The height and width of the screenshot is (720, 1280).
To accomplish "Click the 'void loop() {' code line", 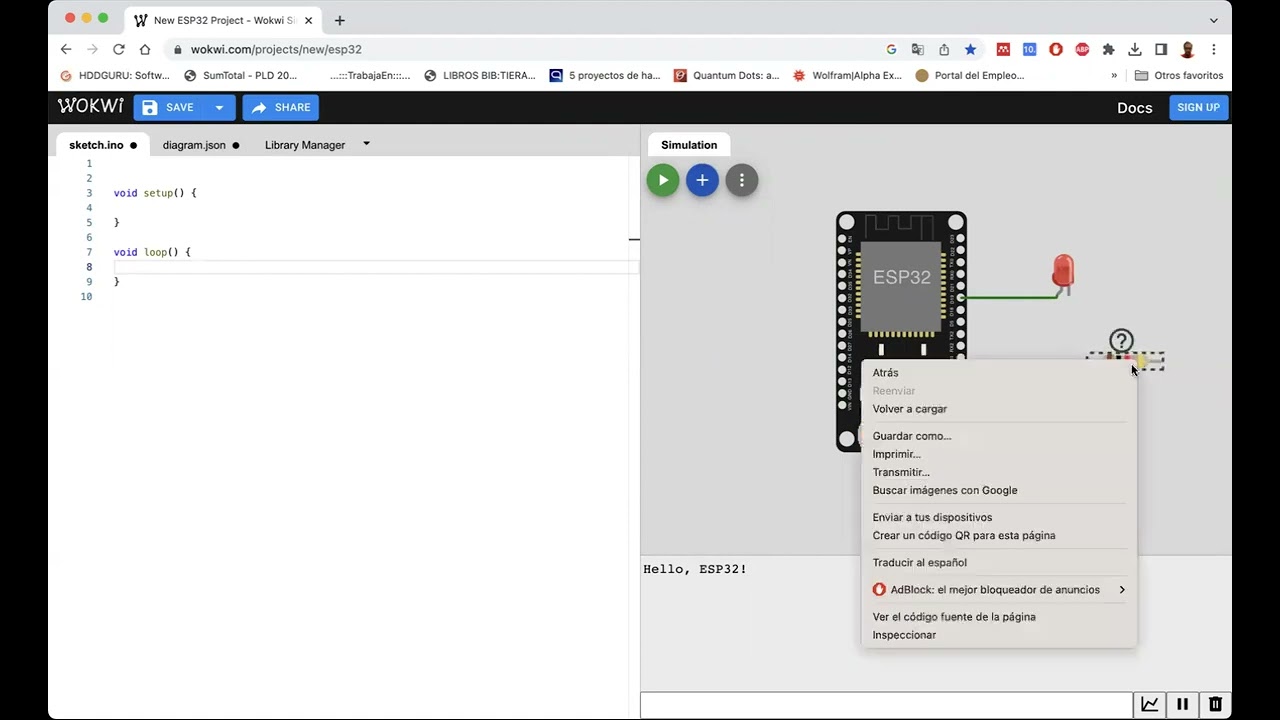I will [x=152, y=252].
